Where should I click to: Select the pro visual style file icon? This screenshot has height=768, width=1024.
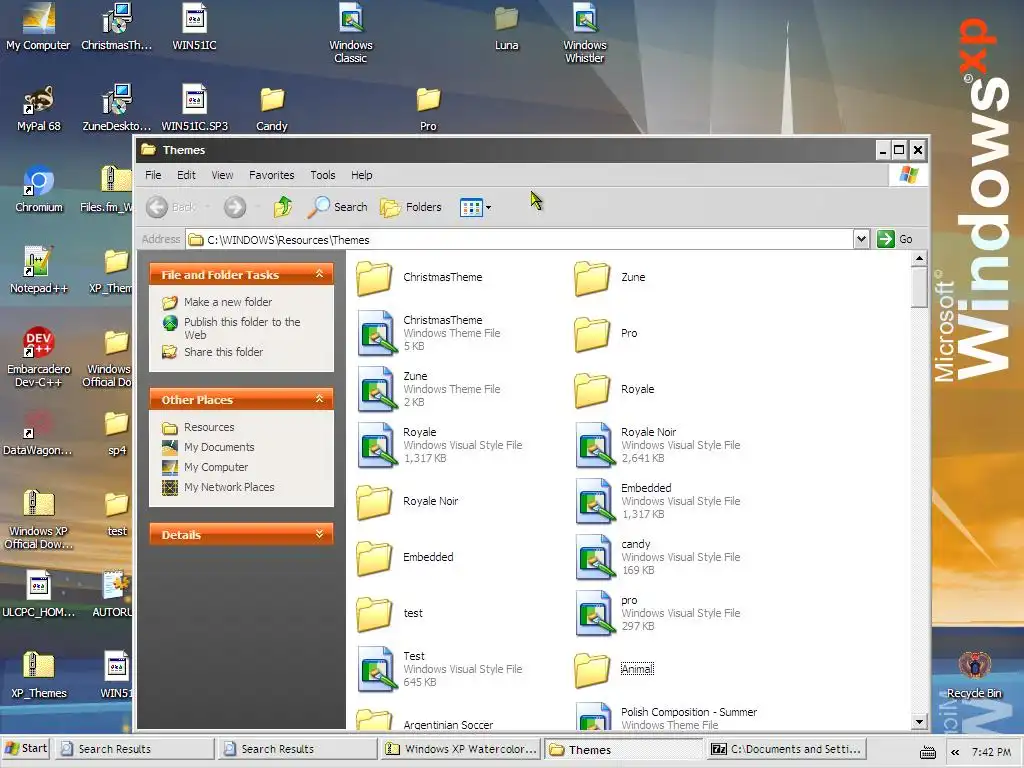click(x=595, y=614)
